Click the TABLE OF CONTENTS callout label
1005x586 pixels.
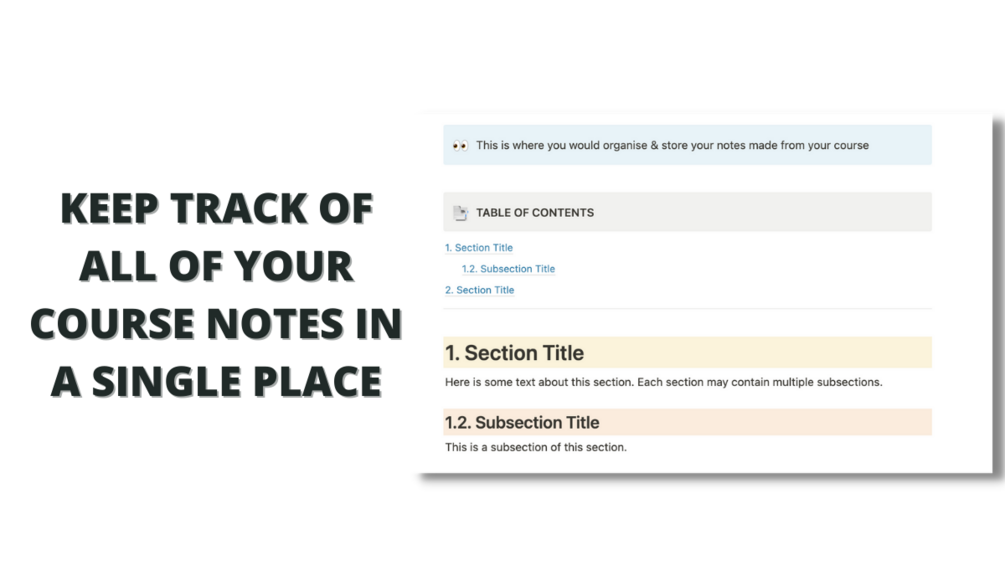coord(535,213)
